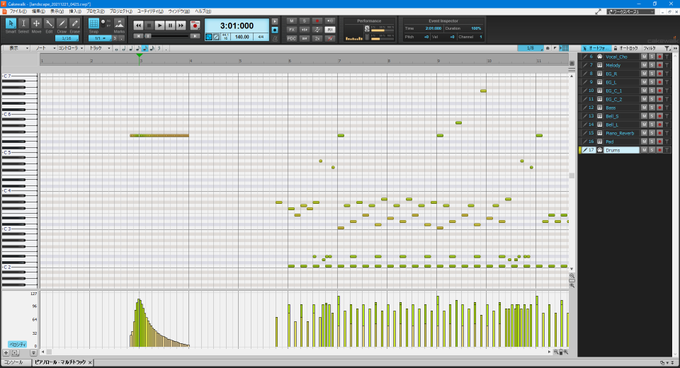Select the Edit tool
This screenshot has width=680, height=368.
coord(49,23)
